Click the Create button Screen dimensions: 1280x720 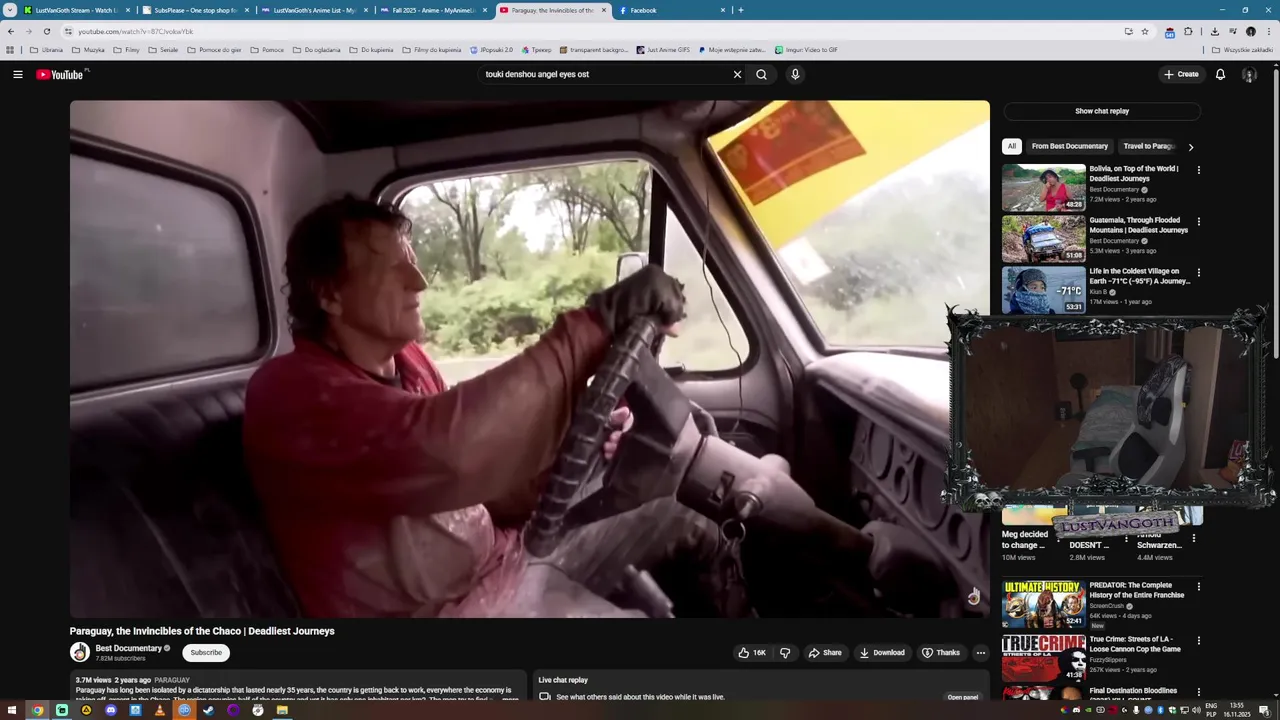[x=1181, y=74]
